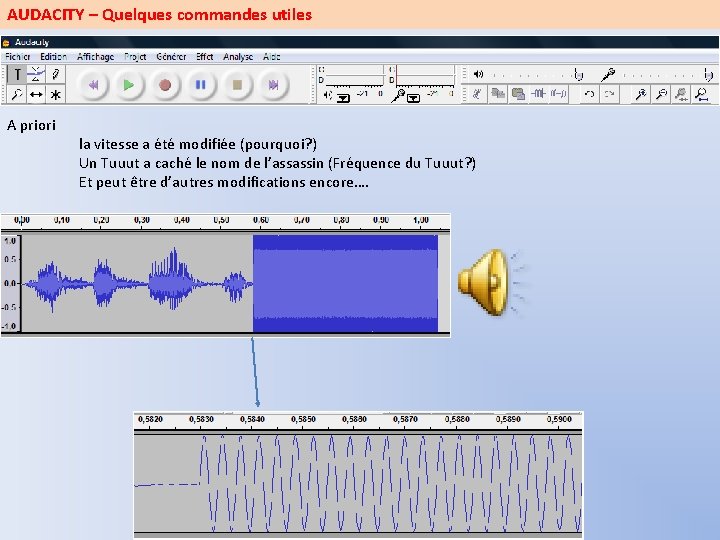Image resolution: width=720 pixels, height=540 pixels.
Task: Adjust the output volume slider handle
Action: 579,74
